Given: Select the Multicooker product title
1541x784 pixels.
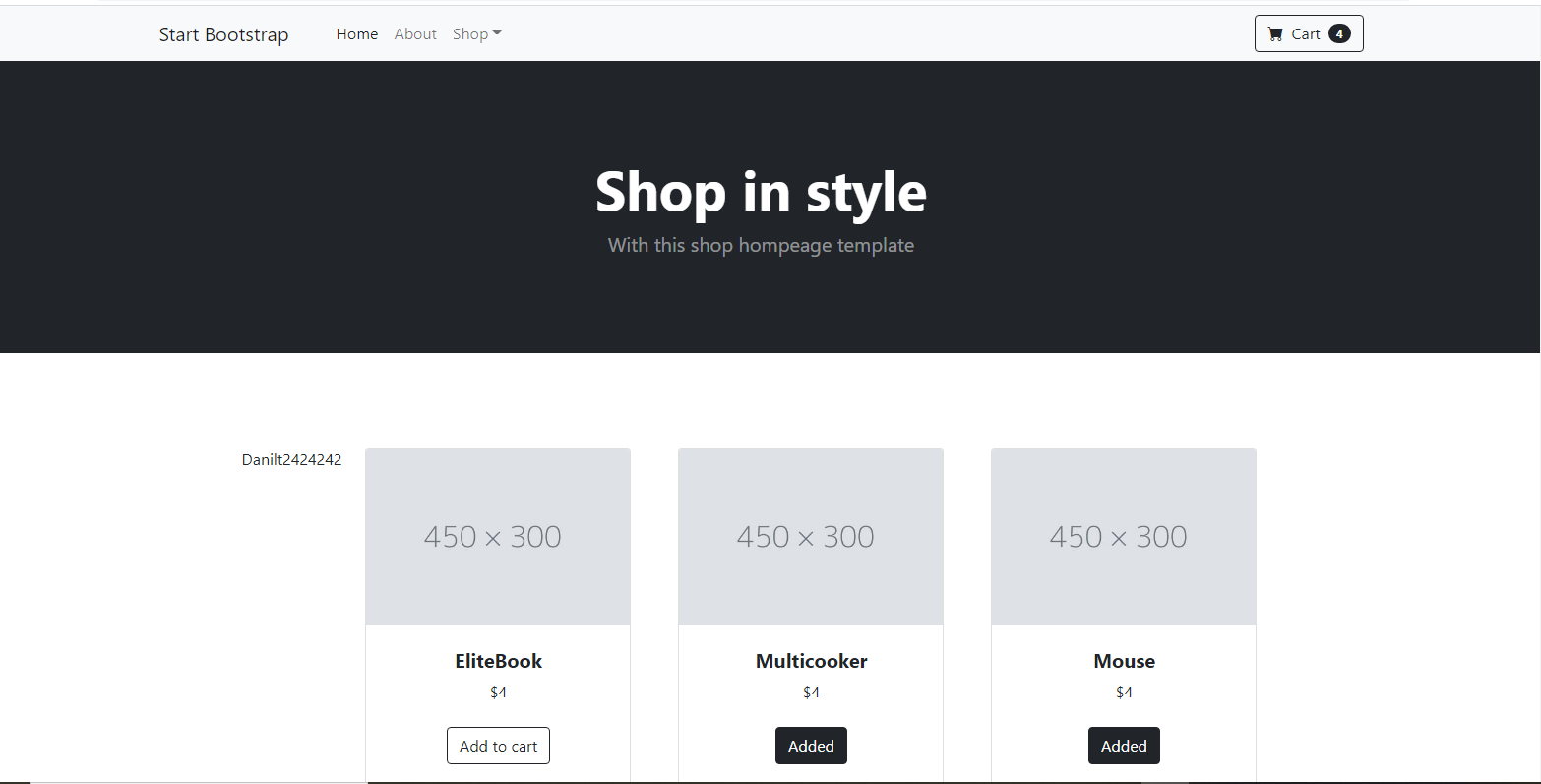Looking at the screenshot, I should (810, 661).
